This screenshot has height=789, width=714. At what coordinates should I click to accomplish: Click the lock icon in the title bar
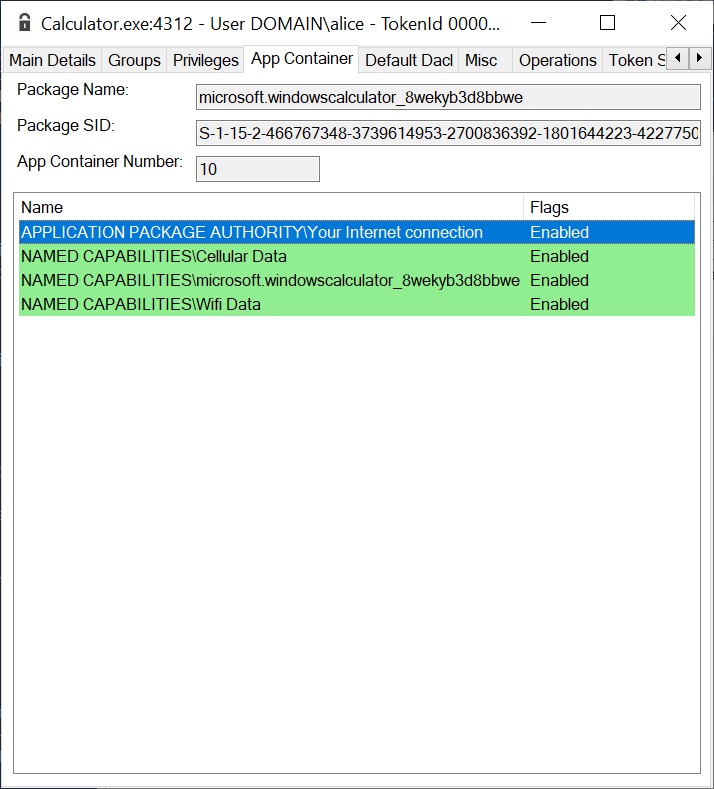click(25, 23)
